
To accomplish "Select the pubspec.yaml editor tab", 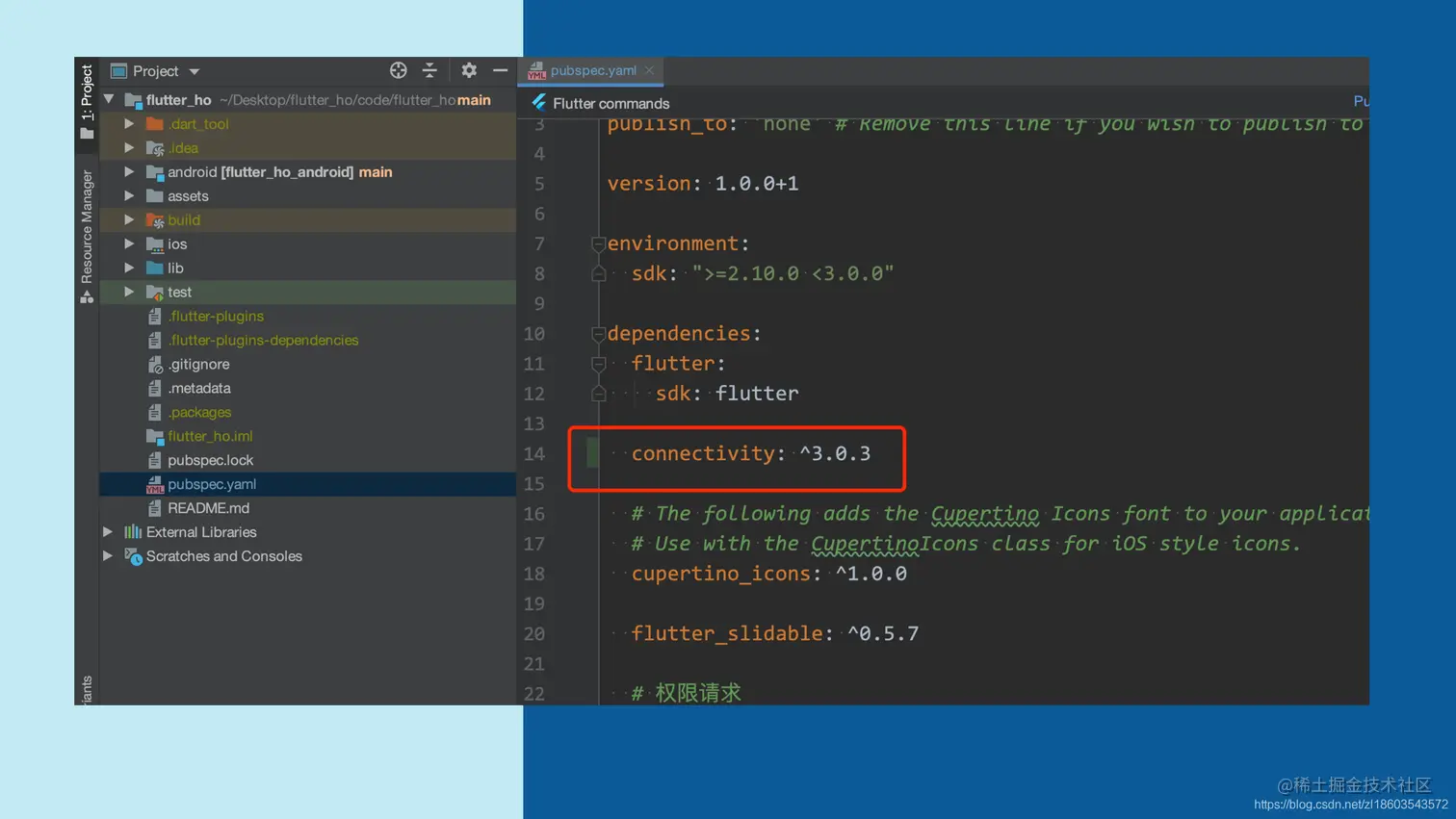I will 592,70.
